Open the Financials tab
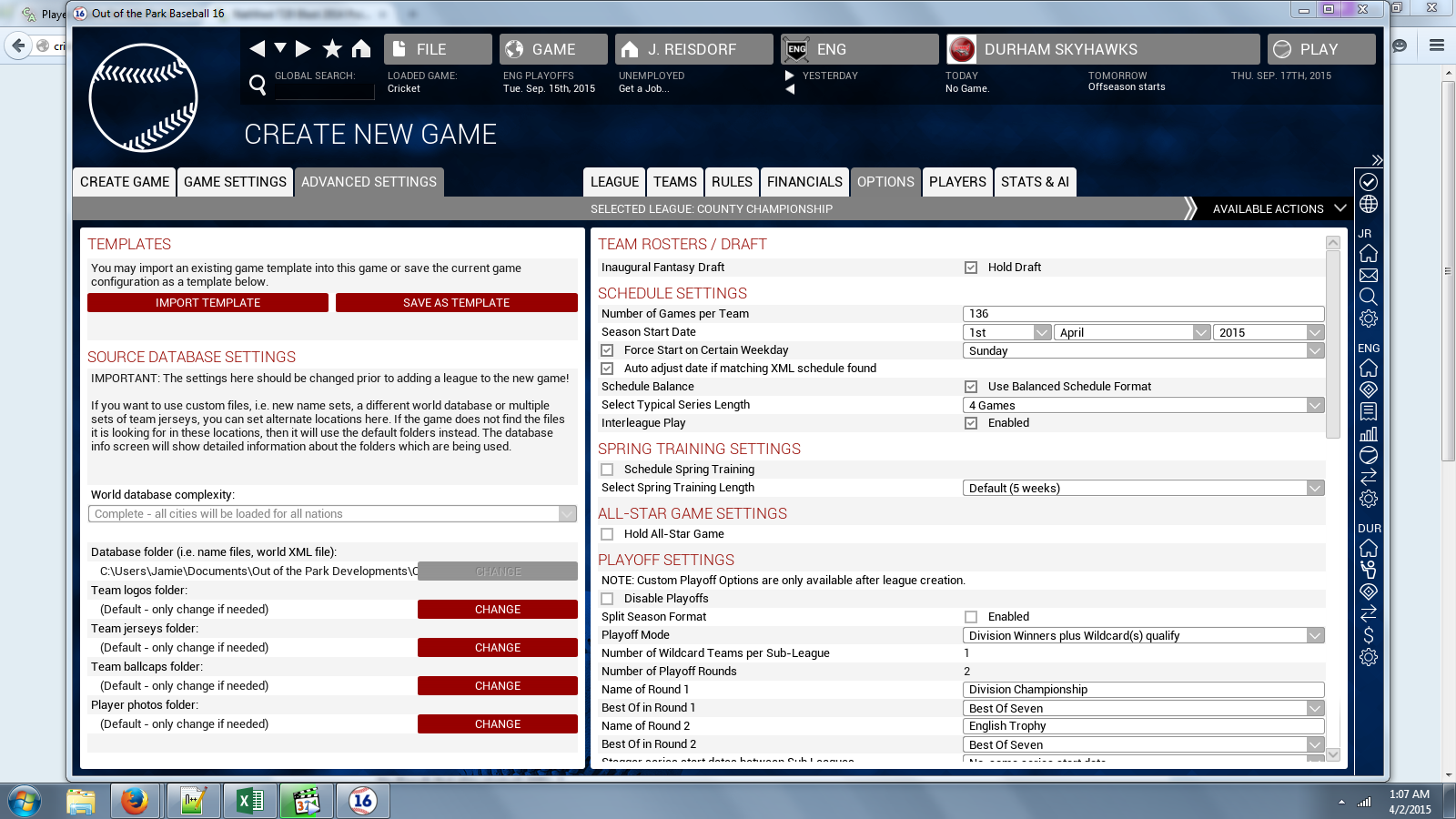Viewport: 1456px width, 819px height. pyautogui.click(x=804, y=182)
